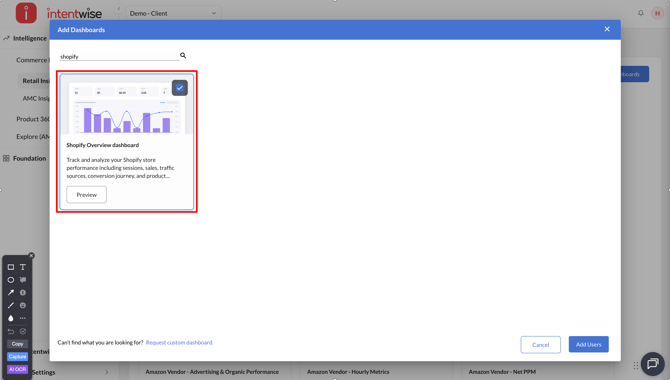
Task: Select the text annotation tool
Action: tap(23, 267)
